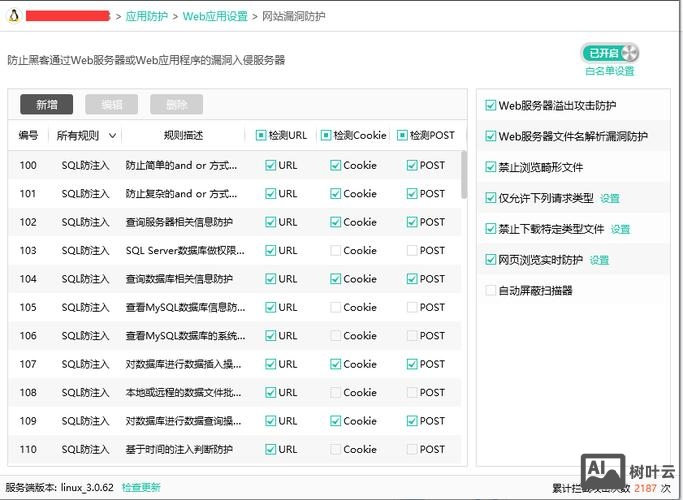Uncheck Cookie for rule 104
The height and width of the screenshot is (500, 683).
click(335, 279)
